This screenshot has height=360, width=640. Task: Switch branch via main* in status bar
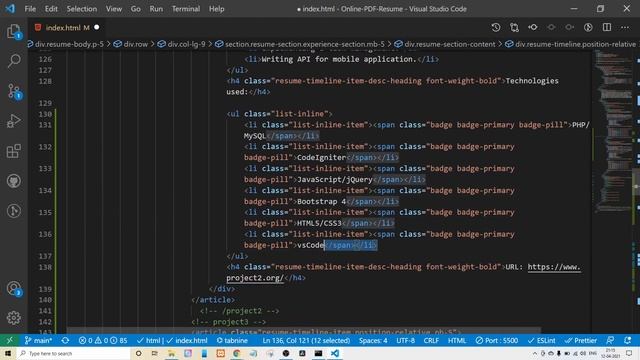tap(38, 340)
